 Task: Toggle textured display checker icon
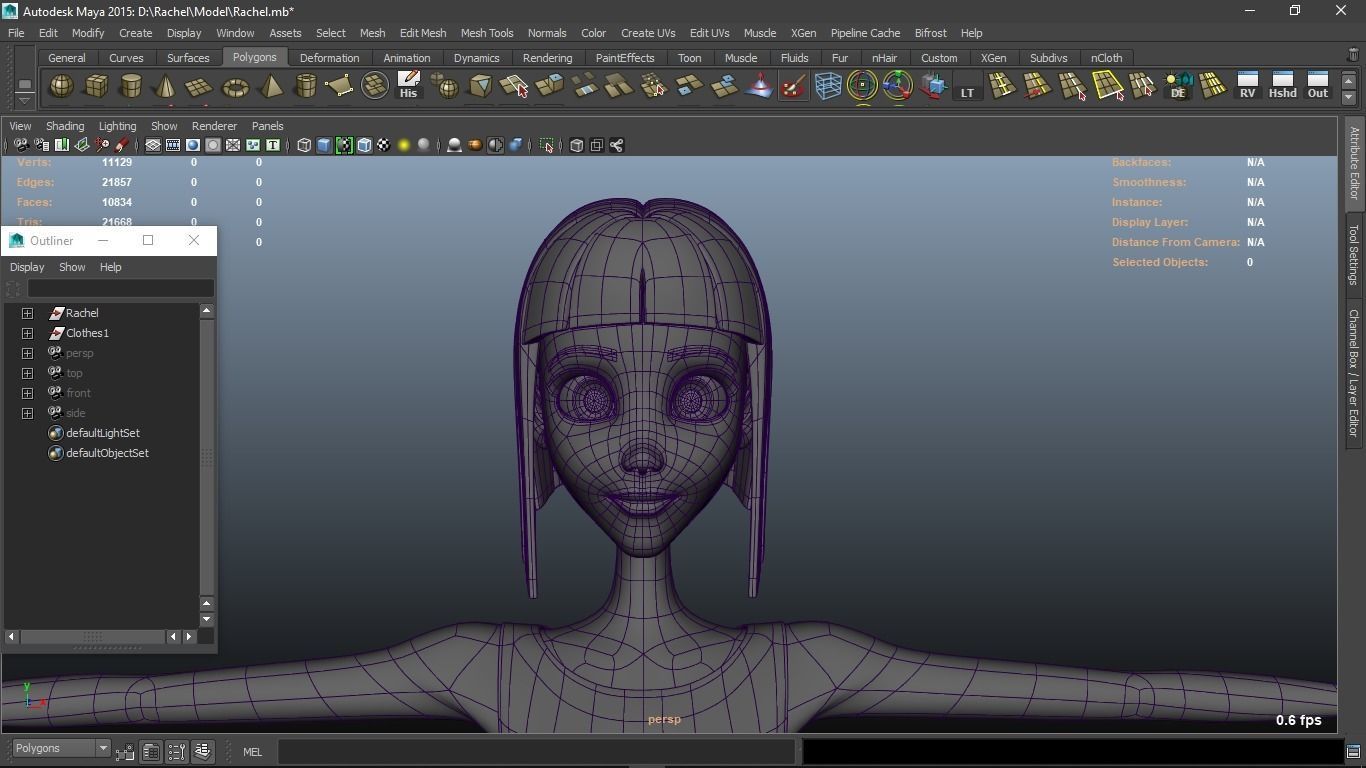383,145
